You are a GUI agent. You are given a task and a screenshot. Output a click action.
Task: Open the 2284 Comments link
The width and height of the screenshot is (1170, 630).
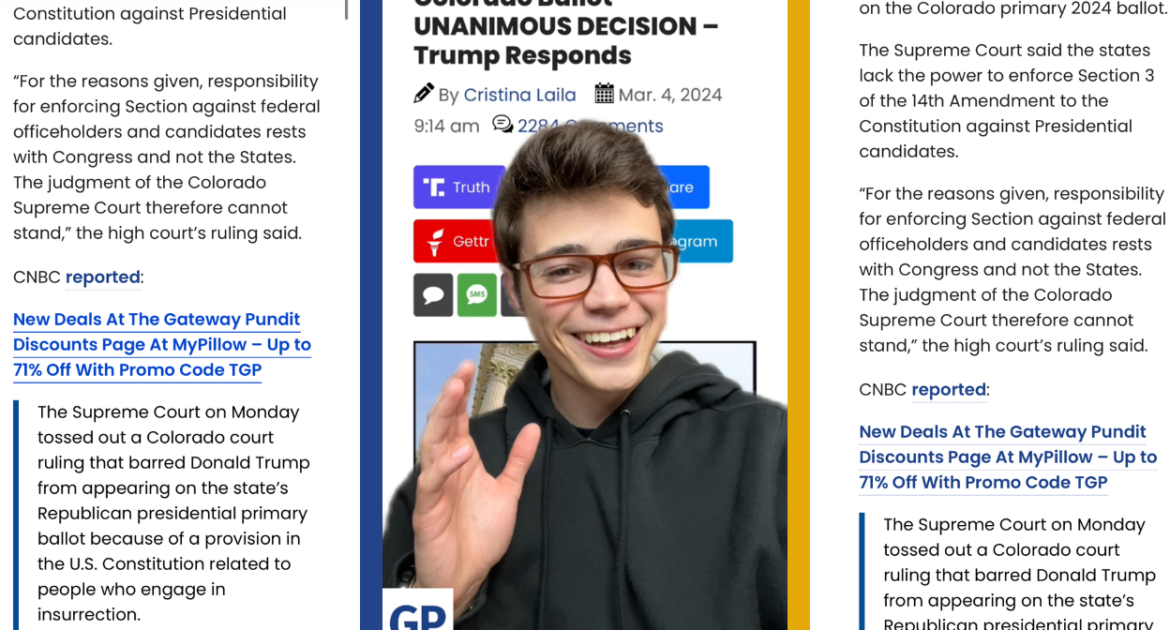590,126
